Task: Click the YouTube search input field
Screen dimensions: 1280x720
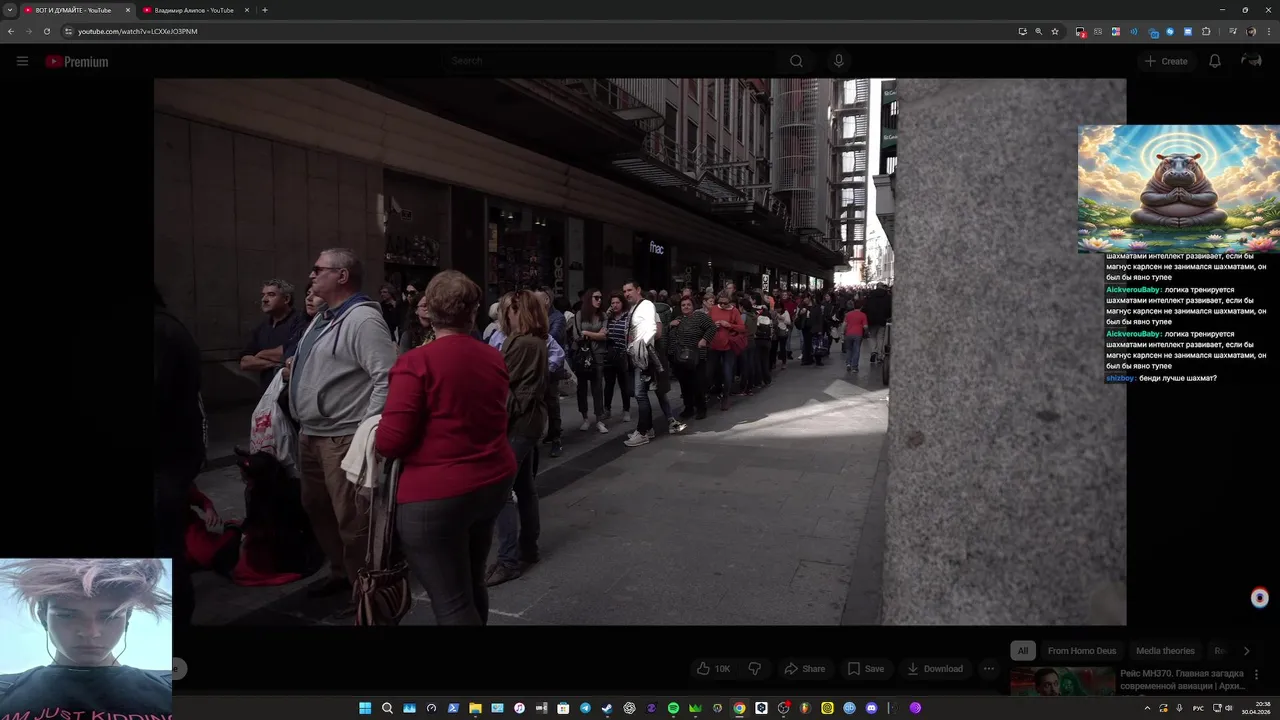Action: pos(610,61)
